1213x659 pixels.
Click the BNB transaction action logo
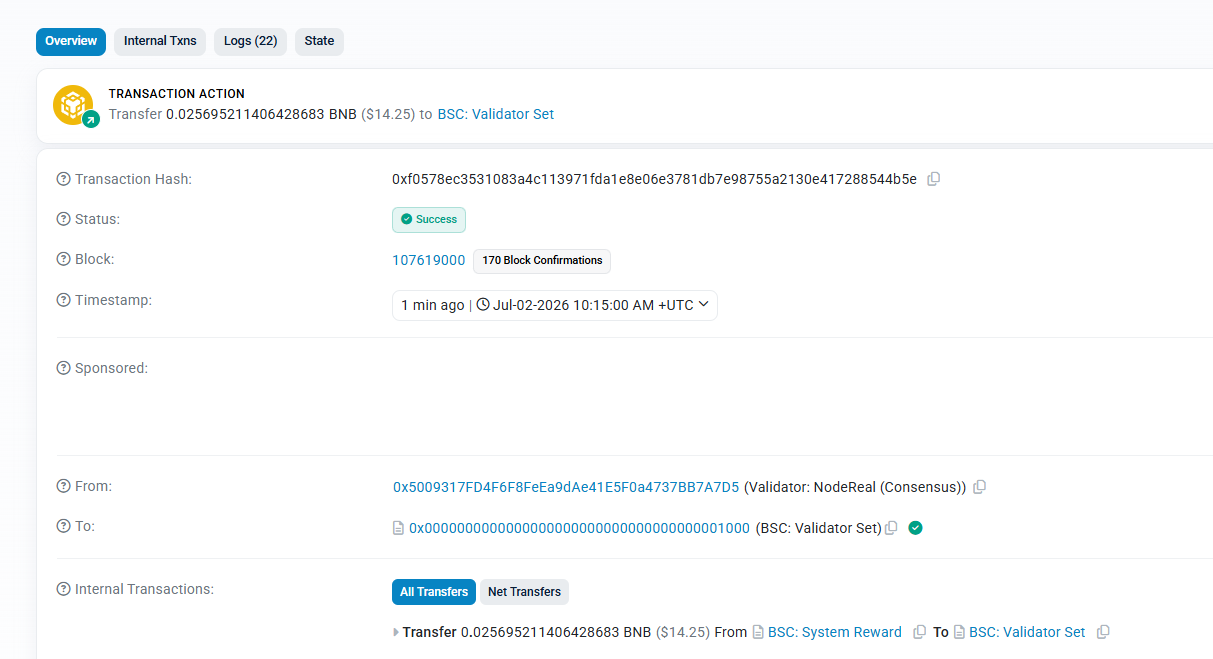pos(74,105)
